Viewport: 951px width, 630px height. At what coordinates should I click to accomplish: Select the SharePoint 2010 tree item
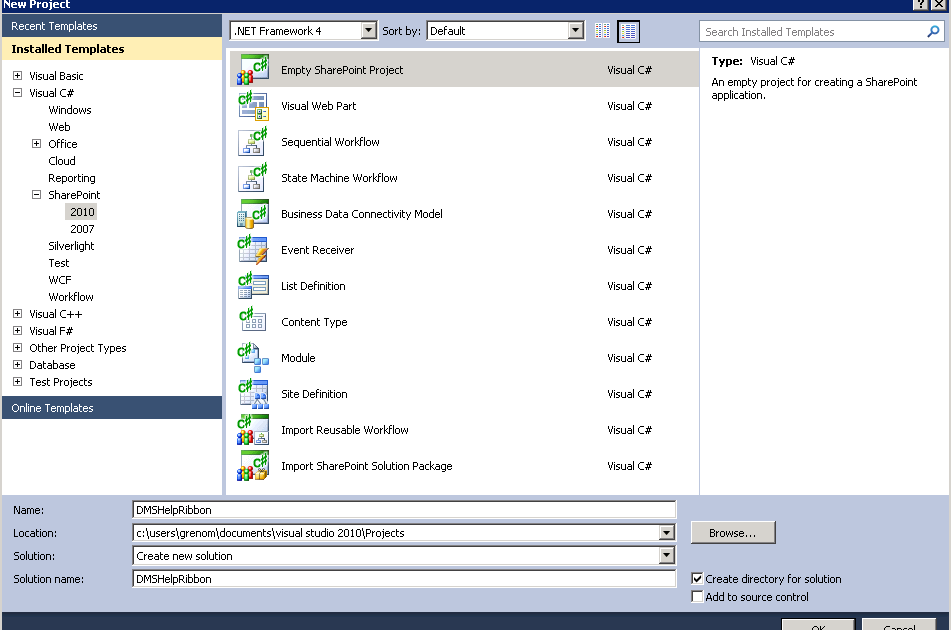pos(82,212)
